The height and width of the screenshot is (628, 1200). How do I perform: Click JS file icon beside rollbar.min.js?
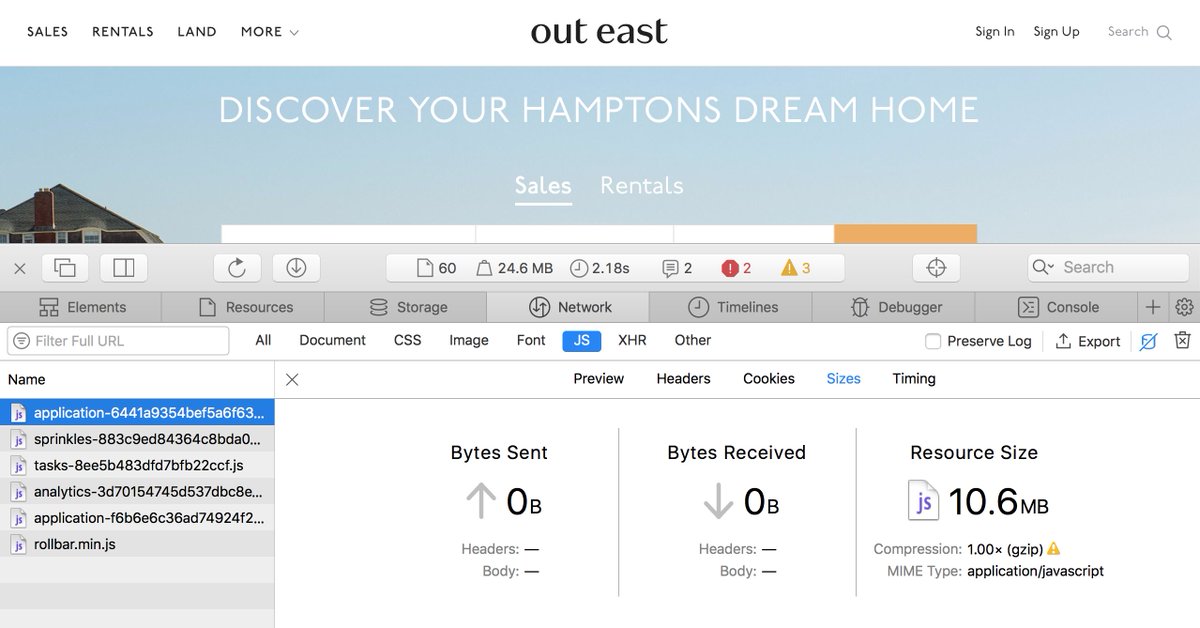click(18, 545)
